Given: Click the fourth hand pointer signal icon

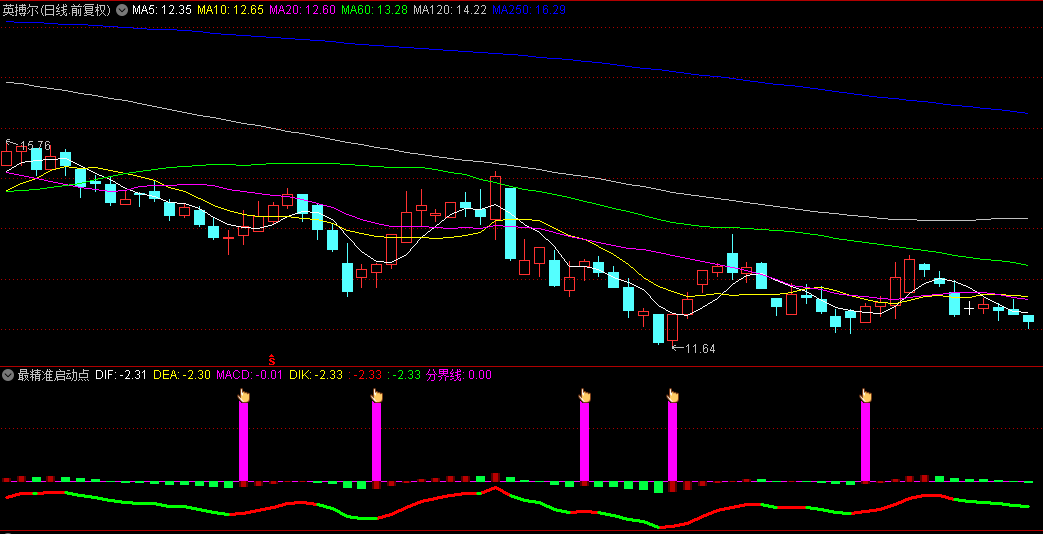Looking at the screenshot, I should tap(672, 396).
